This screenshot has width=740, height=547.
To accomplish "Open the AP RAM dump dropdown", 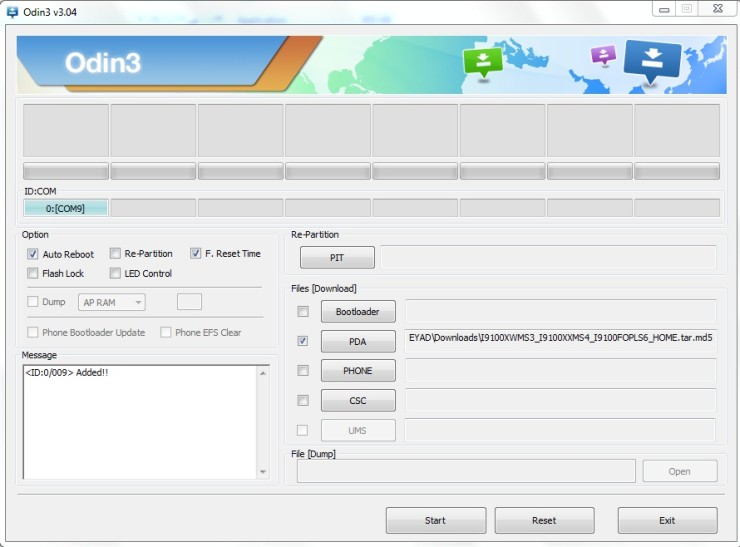I will coord(112,303).
